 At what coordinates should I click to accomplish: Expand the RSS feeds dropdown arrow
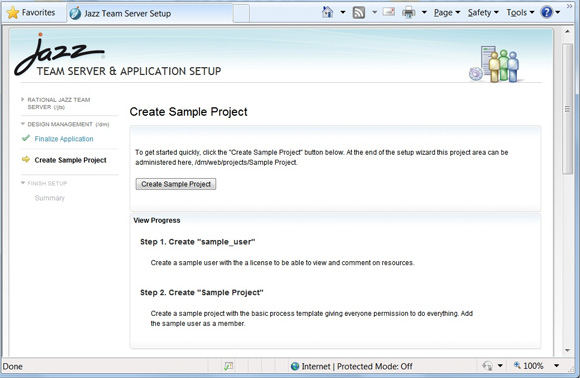[x=374, y=13]
